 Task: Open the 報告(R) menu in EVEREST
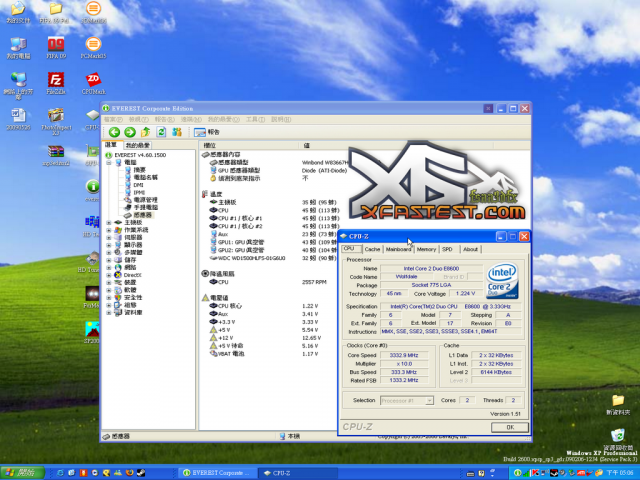(x=164, y=120)
